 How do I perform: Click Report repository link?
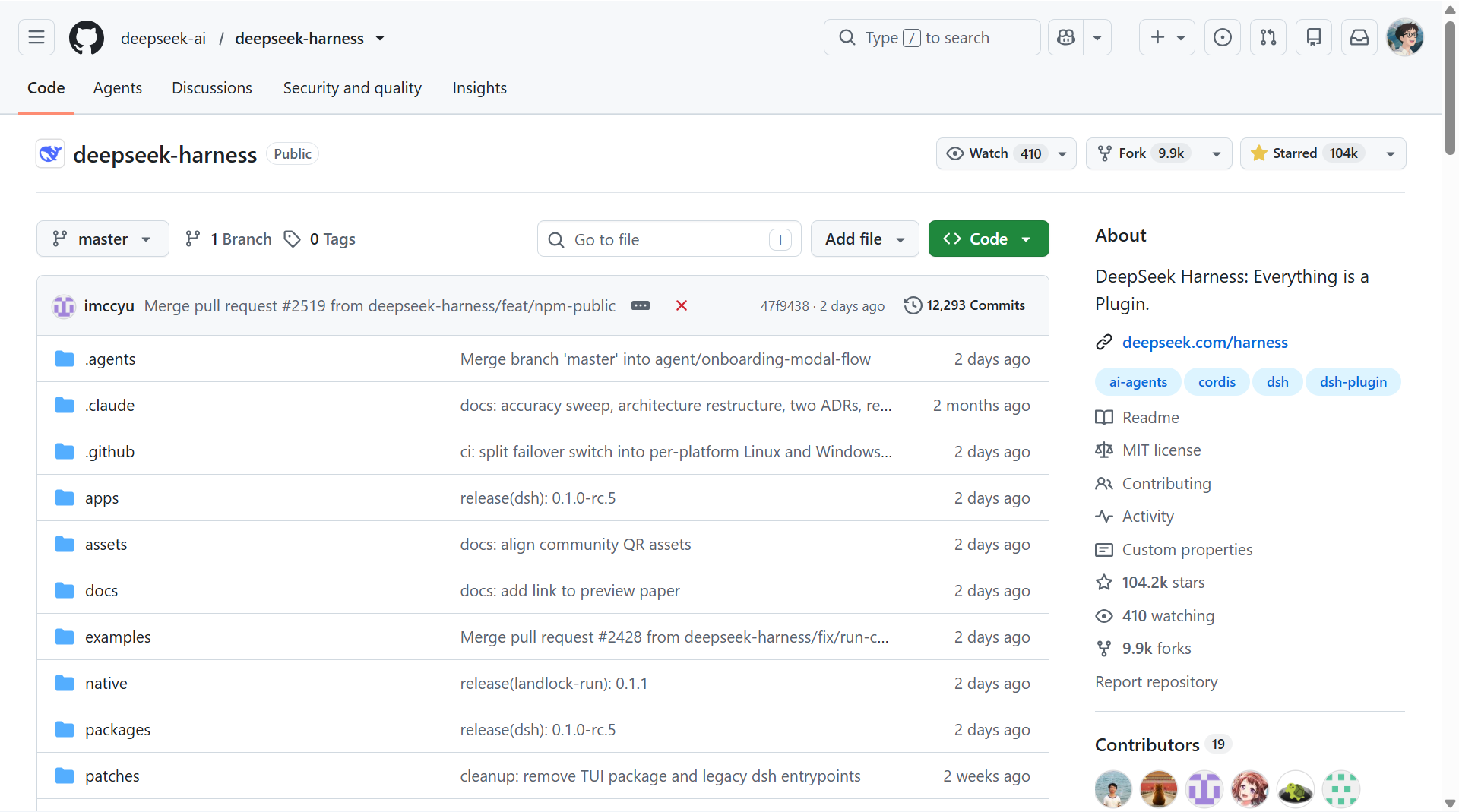pos(1157,682)
